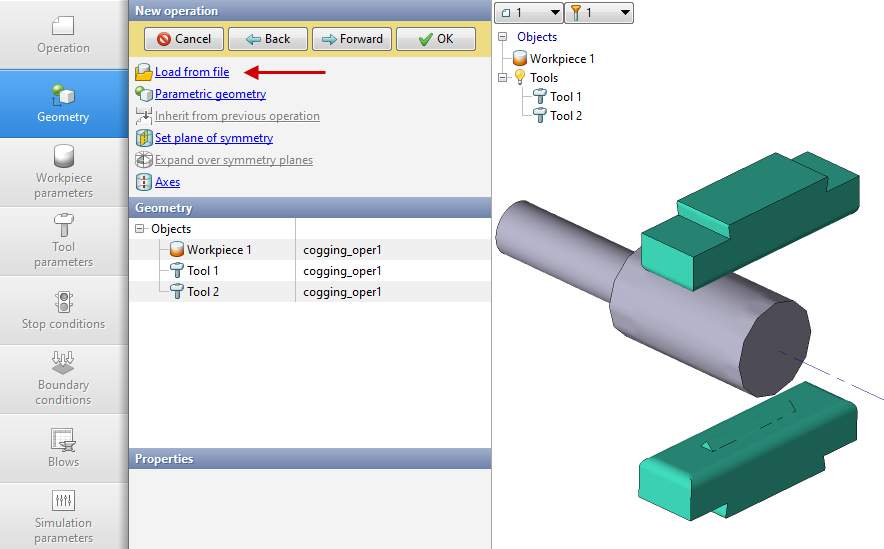Switch to the Workpiece parameters tab

(x=63, y=172)
